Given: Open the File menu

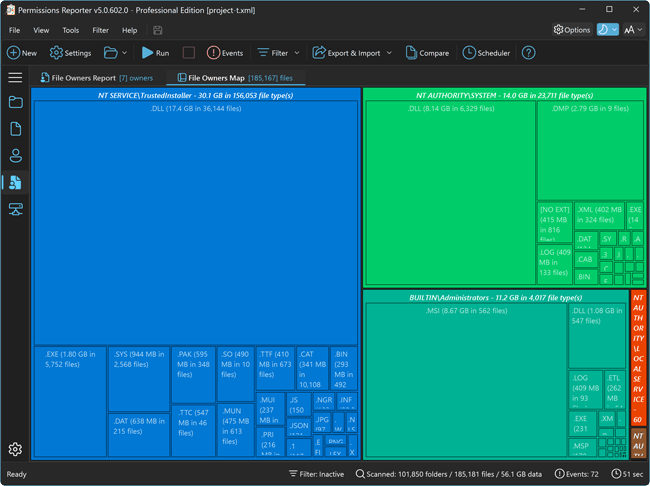Looking at the screenshot, I should (15, 30).
